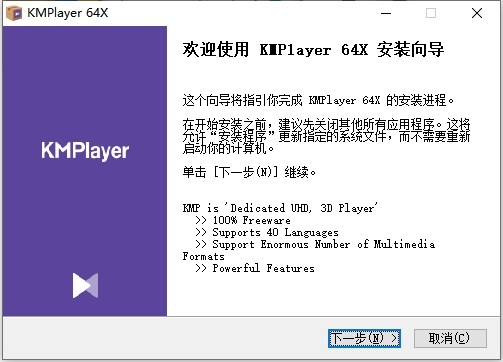Click the paragraph starting 在开始安装之前
Viewport: 503px width, 362px height.
(326, 136)
